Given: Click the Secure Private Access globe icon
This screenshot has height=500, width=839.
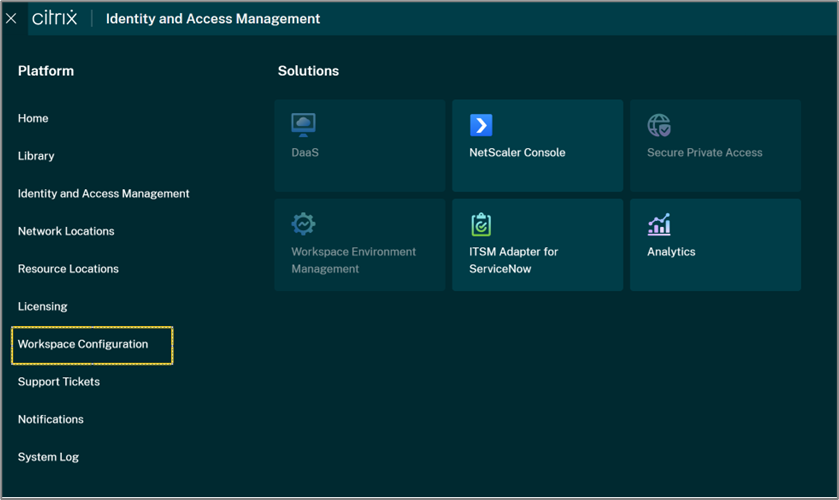Looking at the screenshot, I should (659, 124).
